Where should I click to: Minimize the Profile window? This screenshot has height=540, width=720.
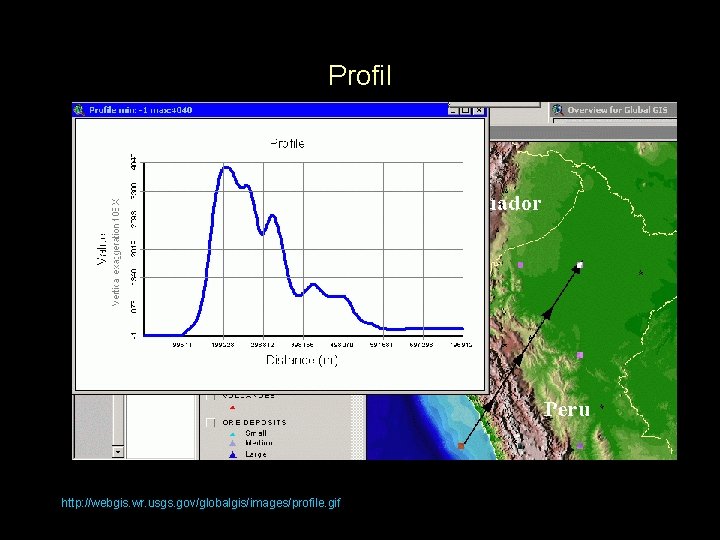click(453, 110)
